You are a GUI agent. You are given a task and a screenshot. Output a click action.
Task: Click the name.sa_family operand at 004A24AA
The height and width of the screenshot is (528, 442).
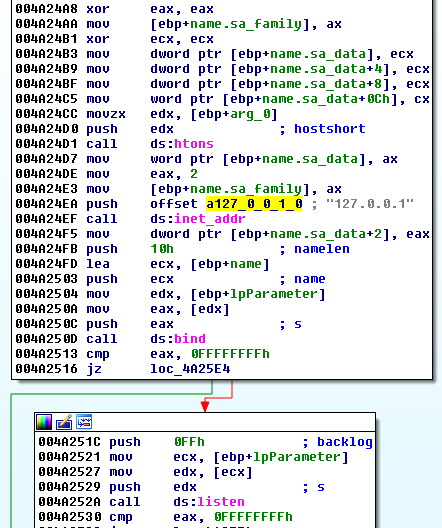pyautogui.click(x=246, y=24)
